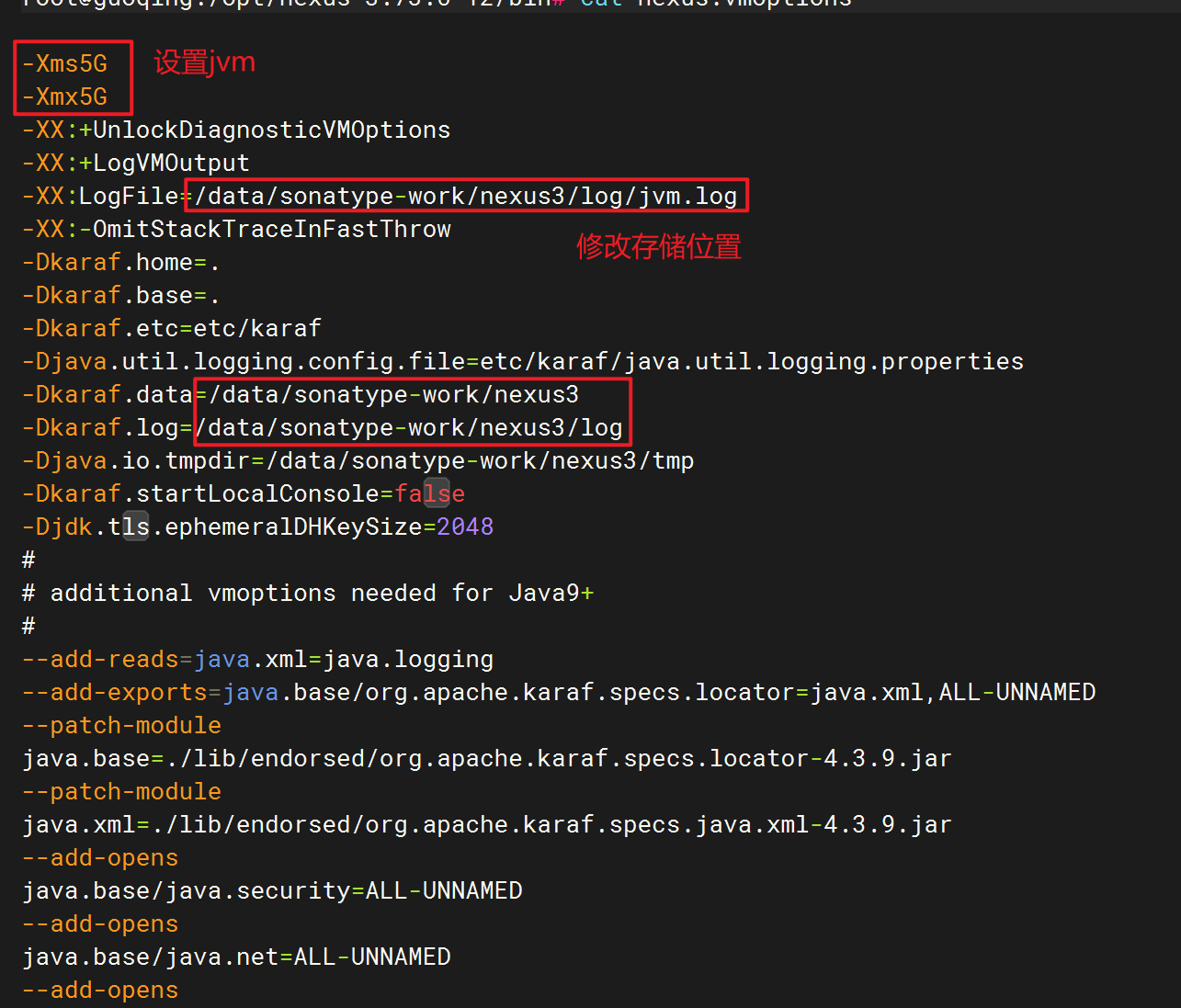
Task: Click the false value of startLocalConsole
Action: tap(430, 493)
